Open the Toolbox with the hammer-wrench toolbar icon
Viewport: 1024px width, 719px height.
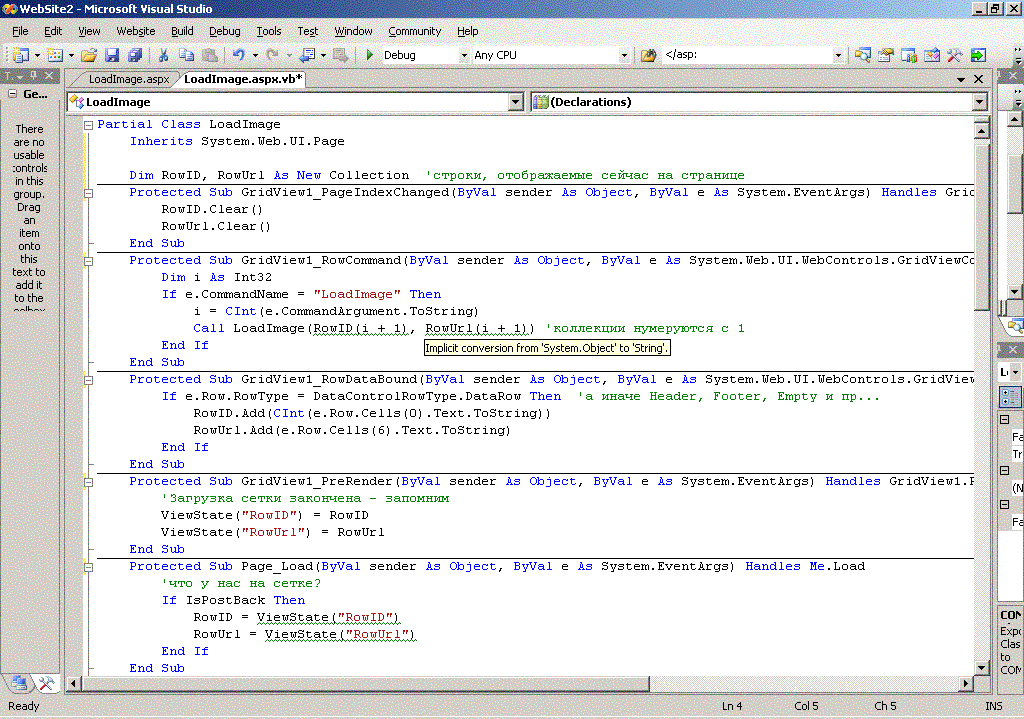pos(954,56)
